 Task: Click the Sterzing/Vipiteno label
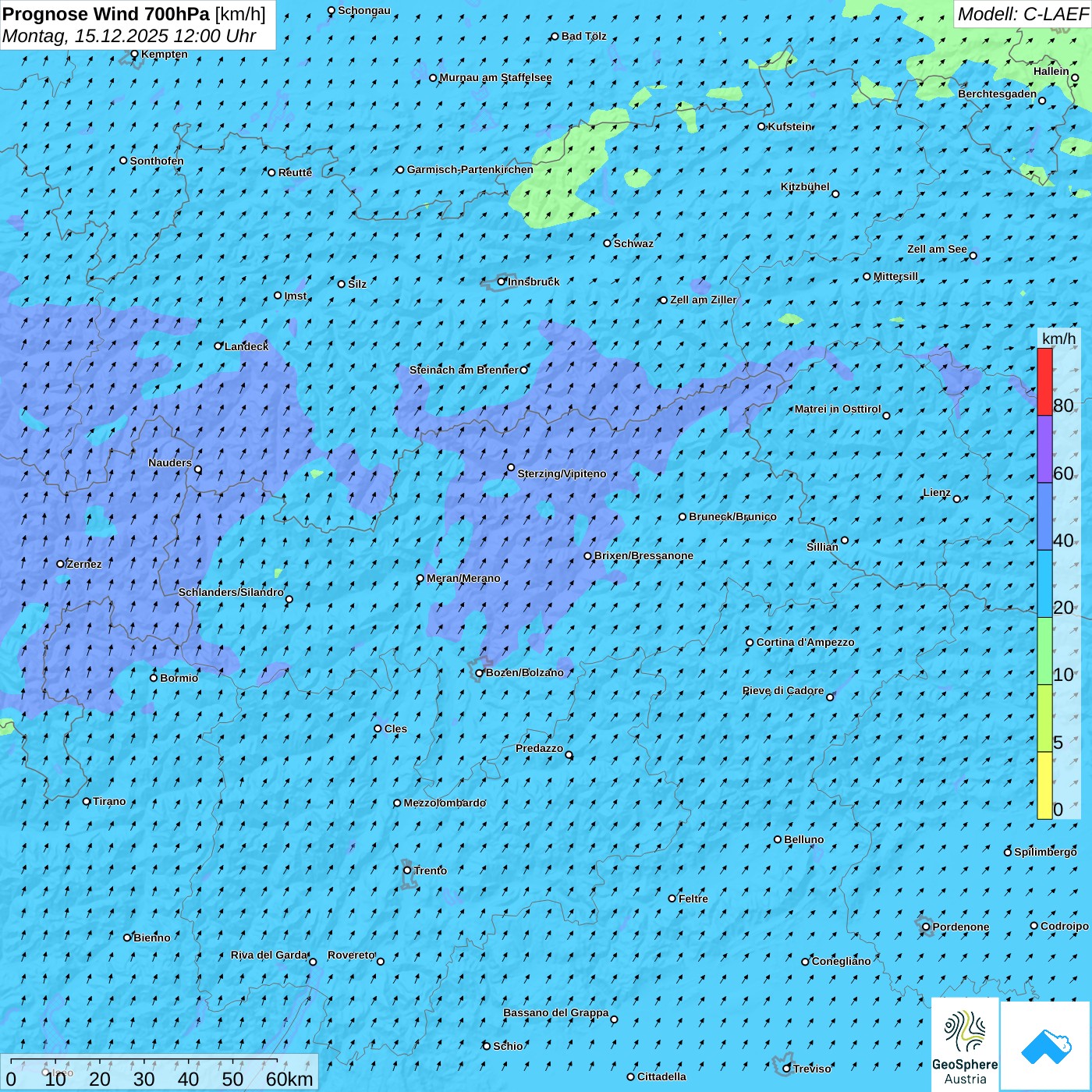coord(562,473)
